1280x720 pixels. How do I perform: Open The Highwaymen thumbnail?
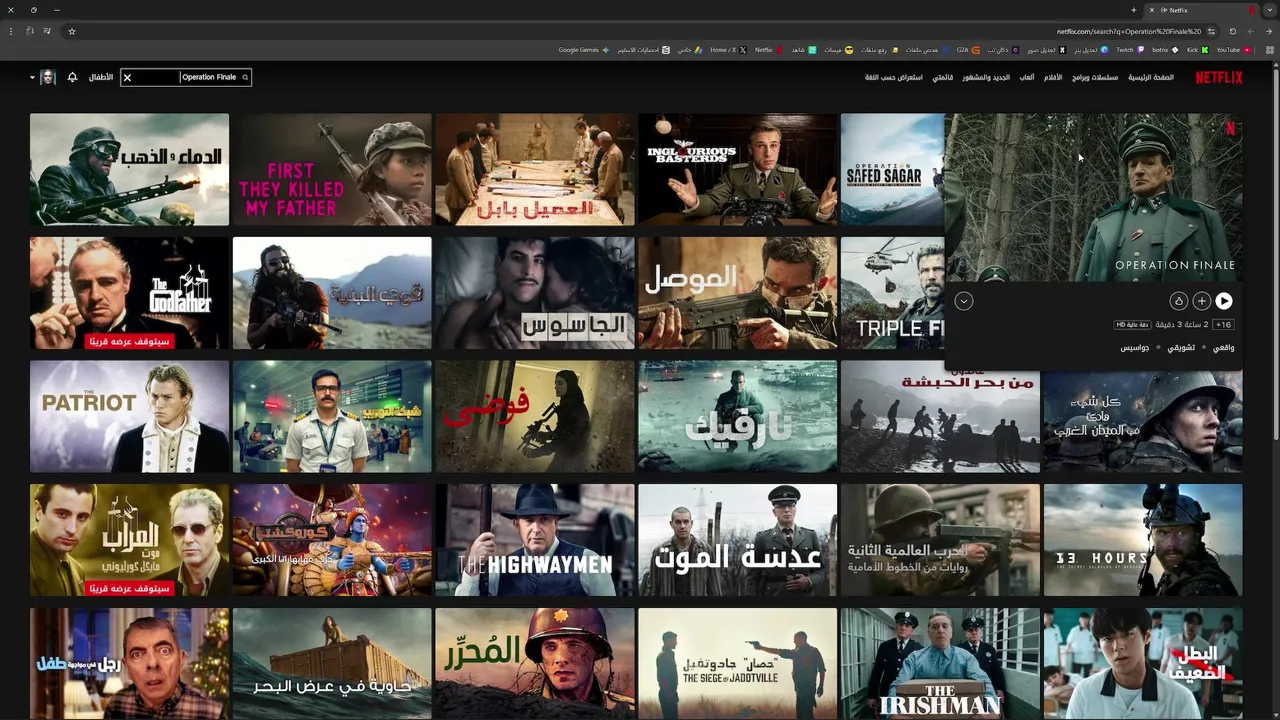[535, 540]
